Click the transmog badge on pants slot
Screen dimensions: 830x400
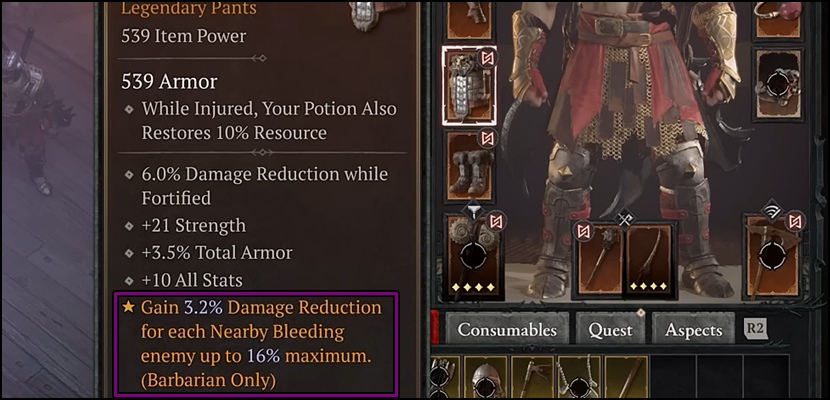point(487,57)
